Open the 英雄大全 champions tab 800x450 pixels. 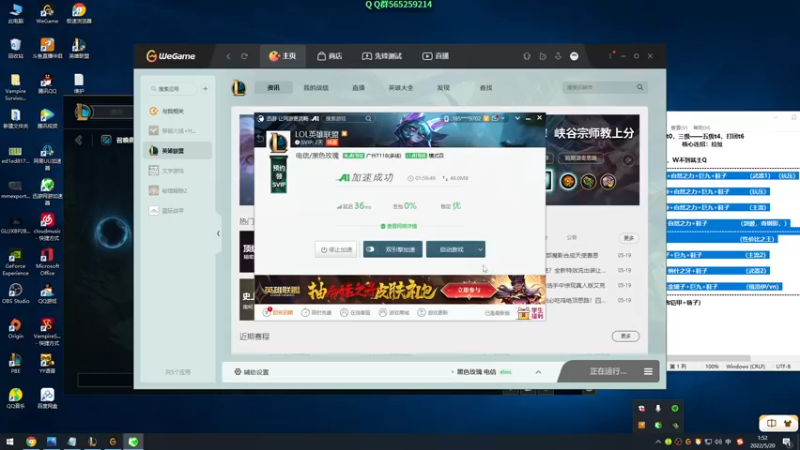point(401,88)
